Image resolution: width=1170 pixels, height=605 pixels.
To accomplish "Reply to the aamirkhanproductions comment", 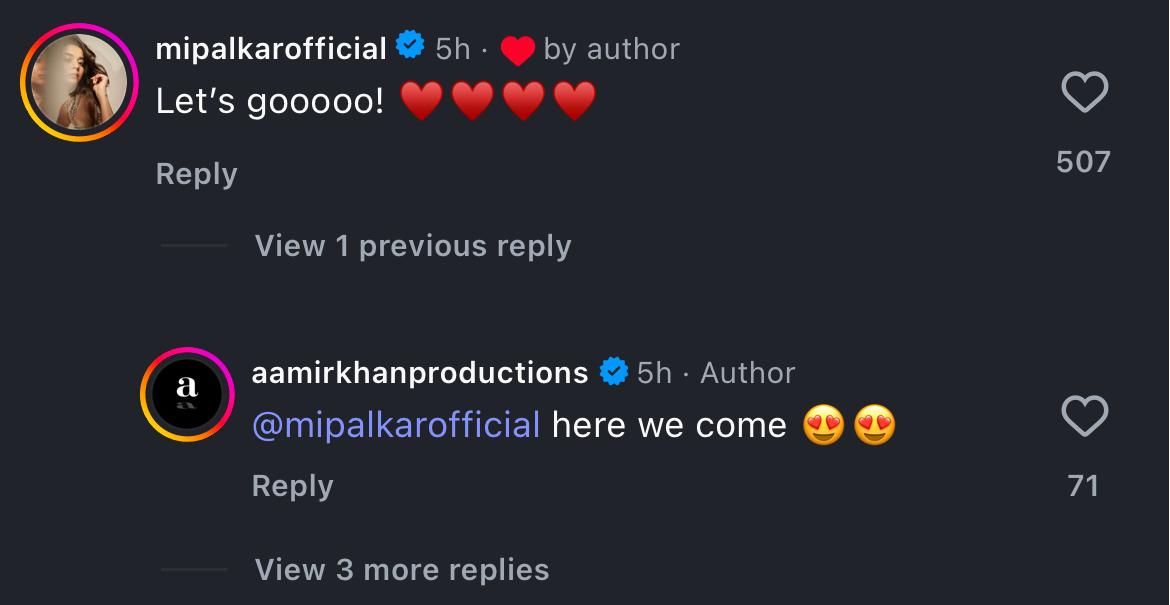I will coord(292,485).
